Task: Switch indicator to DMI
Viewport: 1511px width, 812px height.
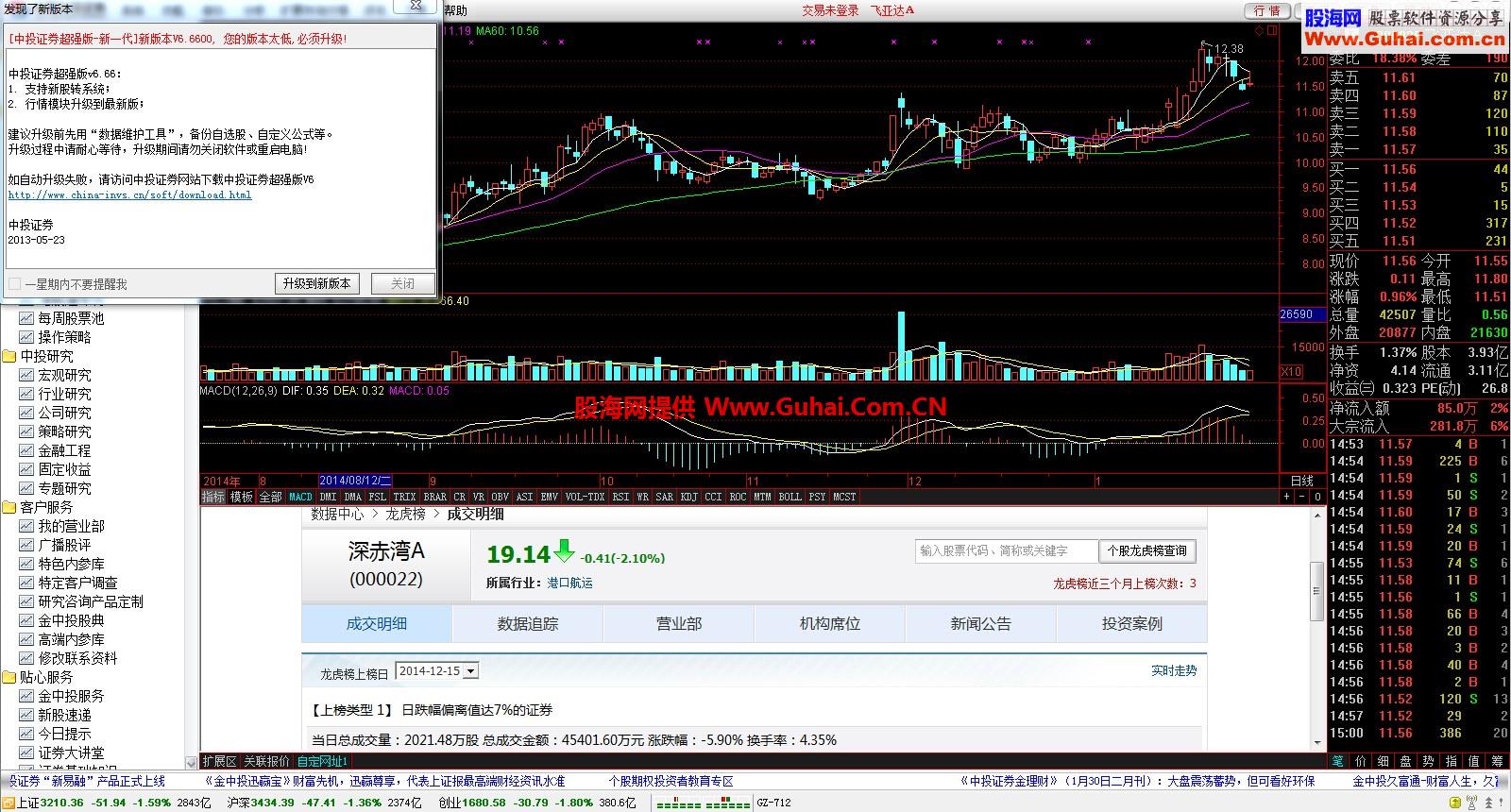Action: point(328,497)
